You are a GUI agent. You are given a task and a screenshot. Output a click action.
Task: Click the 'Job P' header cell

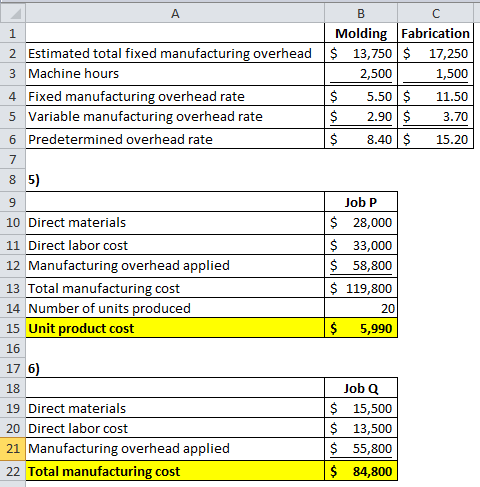[x=361, y=202]
